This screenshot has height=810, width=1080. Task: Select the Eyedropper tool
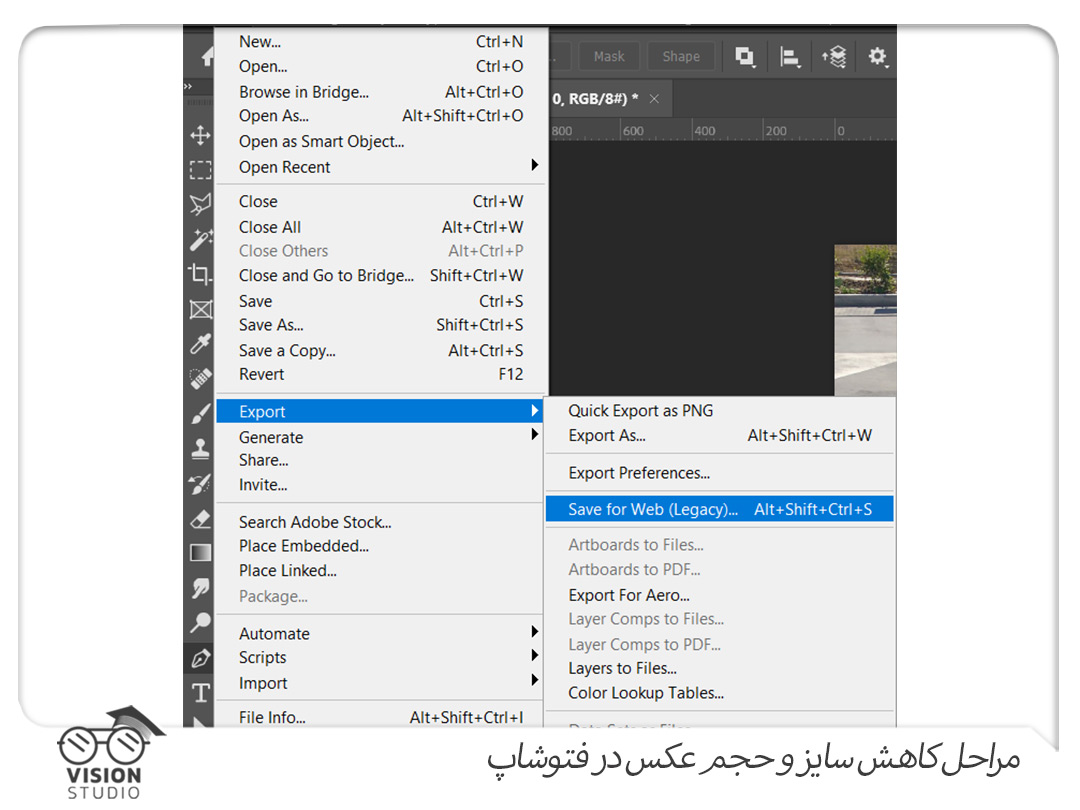coord(200,344)
